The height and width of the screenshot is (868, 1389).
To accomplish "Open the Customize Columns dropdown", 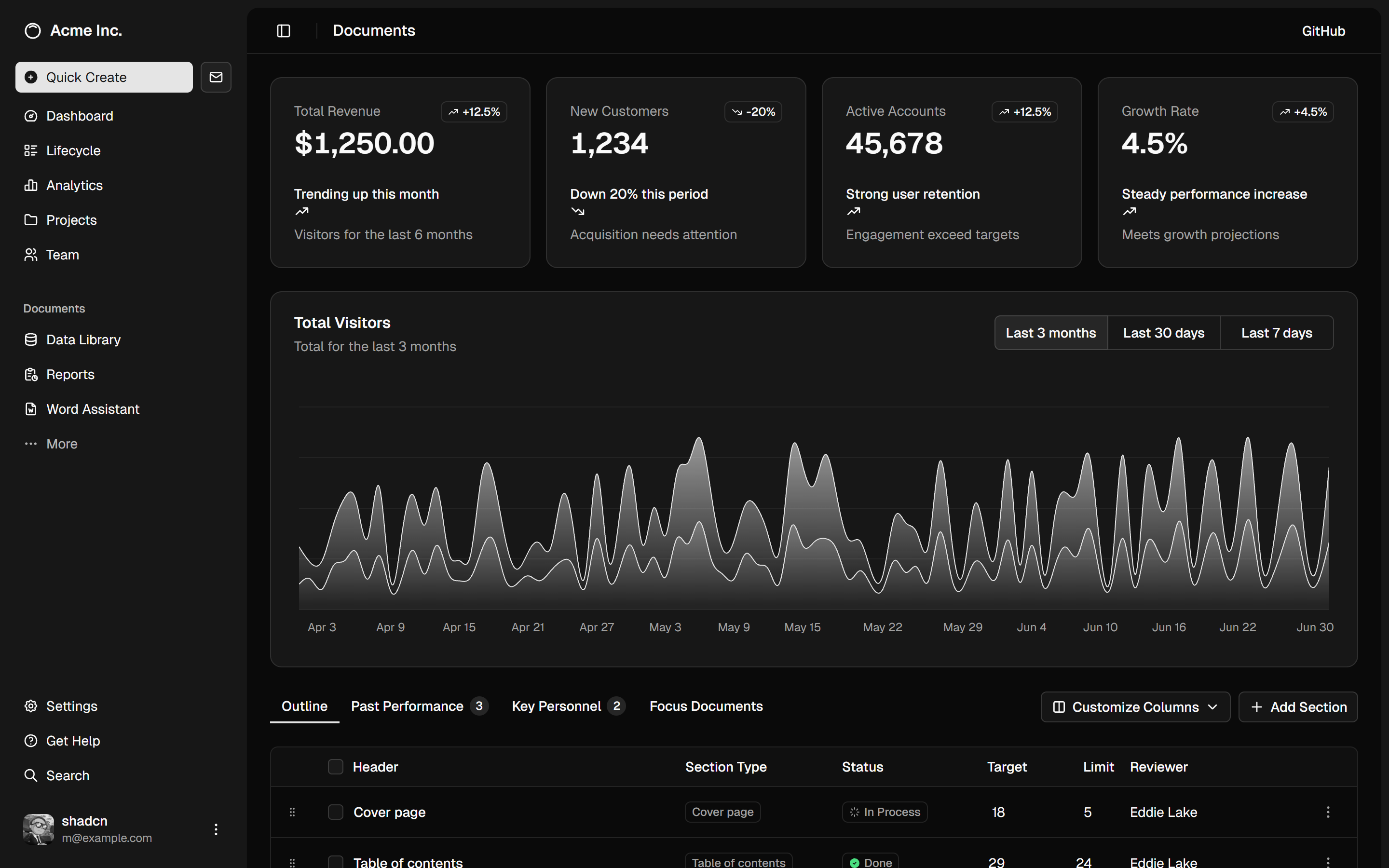I will (x=1135, y=706).
